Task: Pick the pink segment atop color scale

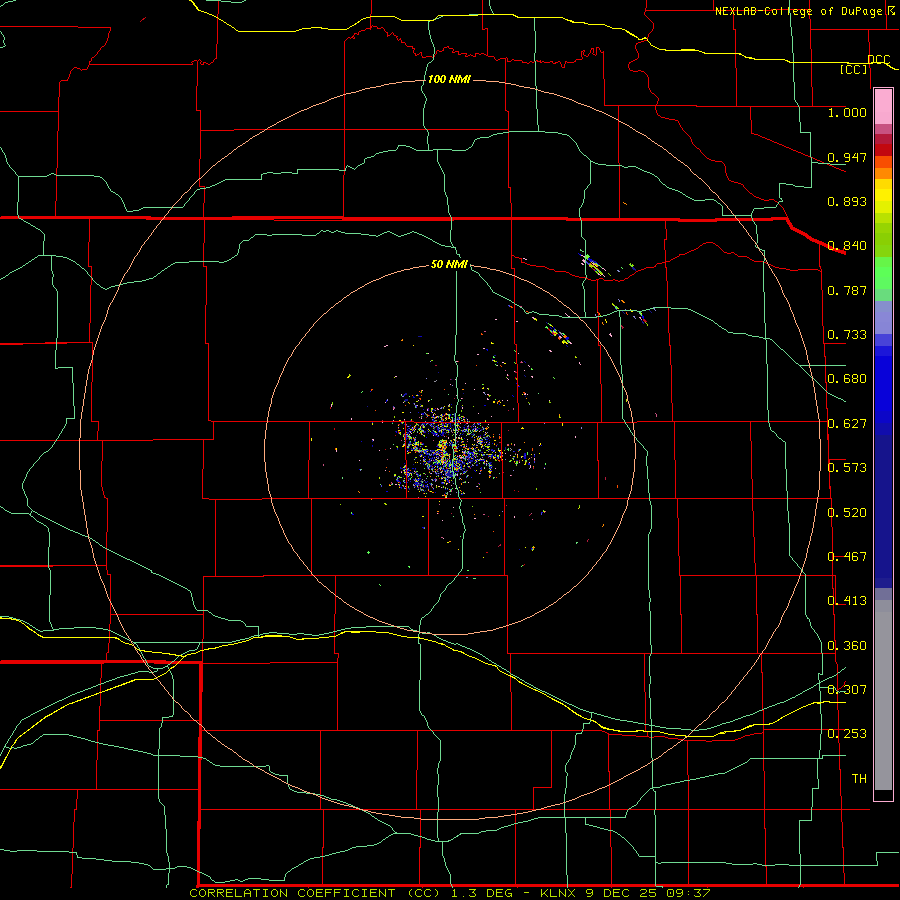Action: coord(883,107)
